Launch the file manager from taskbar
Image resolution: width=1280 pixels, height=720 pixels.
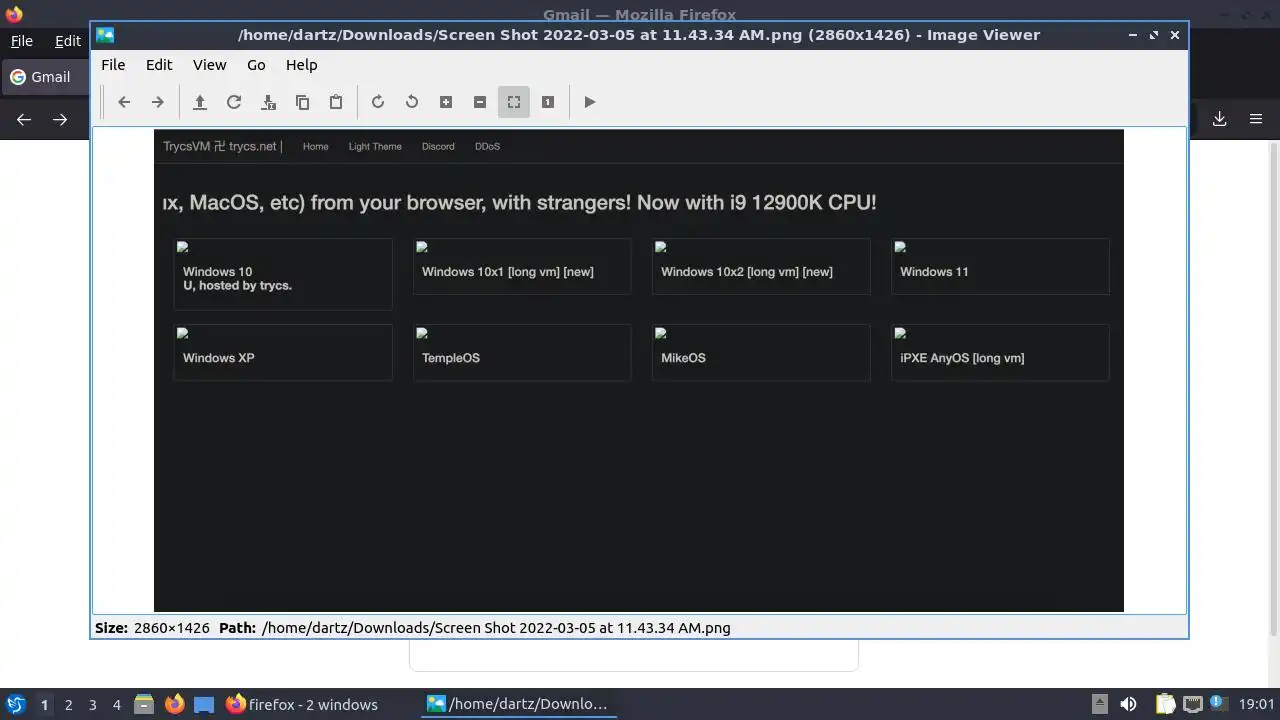pos(144,704)
